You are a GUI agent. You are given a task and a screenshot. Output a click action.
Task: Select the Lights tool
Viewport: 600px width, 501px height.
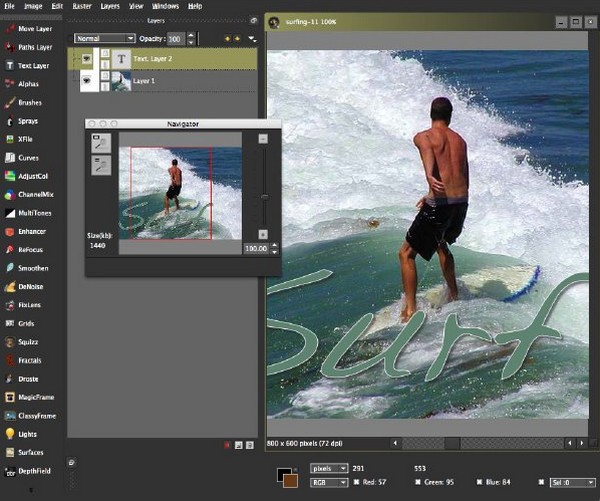click(x=27, y=434)
